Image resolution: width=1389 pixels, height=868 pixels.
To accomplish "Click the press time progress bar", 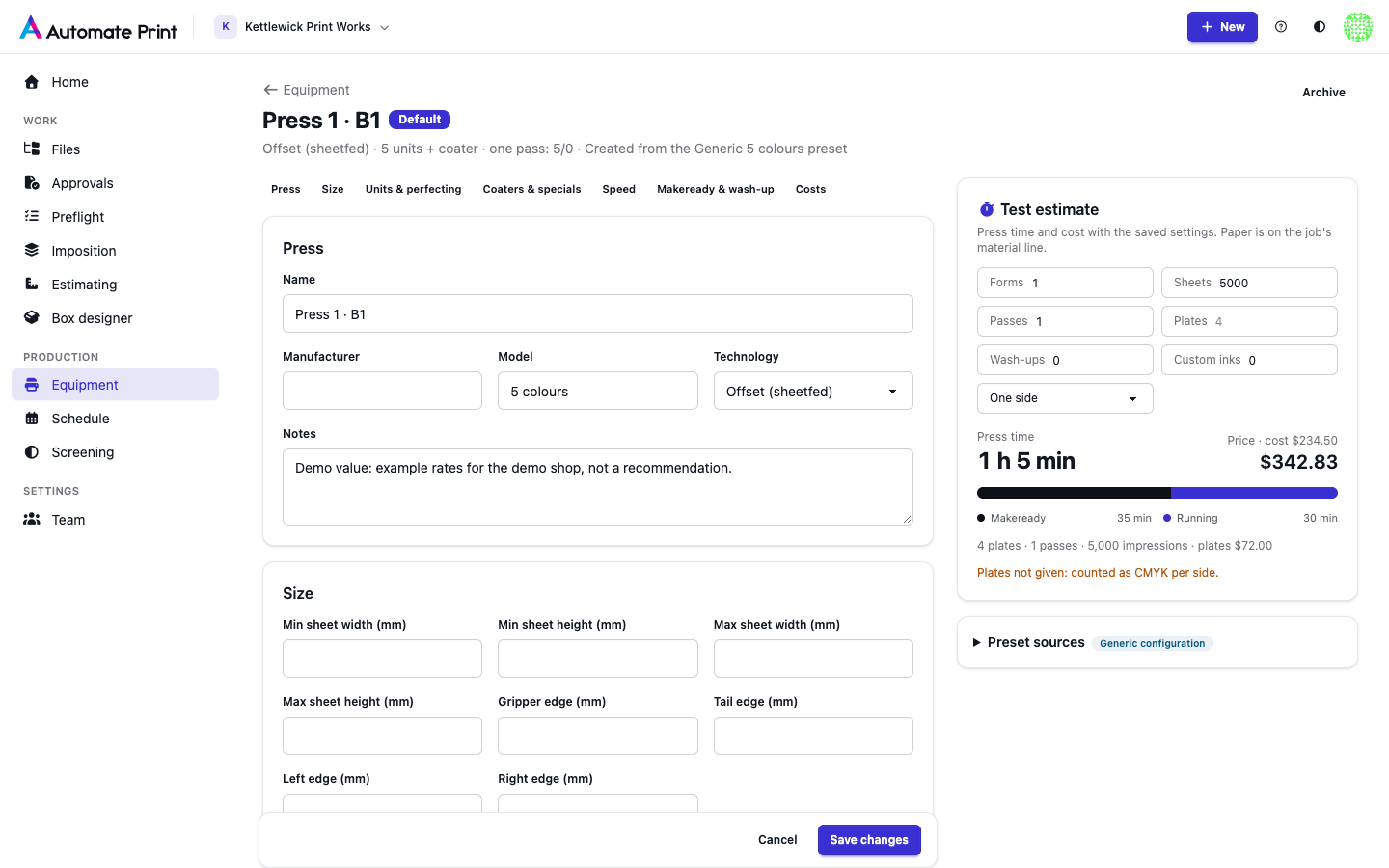I will (1157, 493).
